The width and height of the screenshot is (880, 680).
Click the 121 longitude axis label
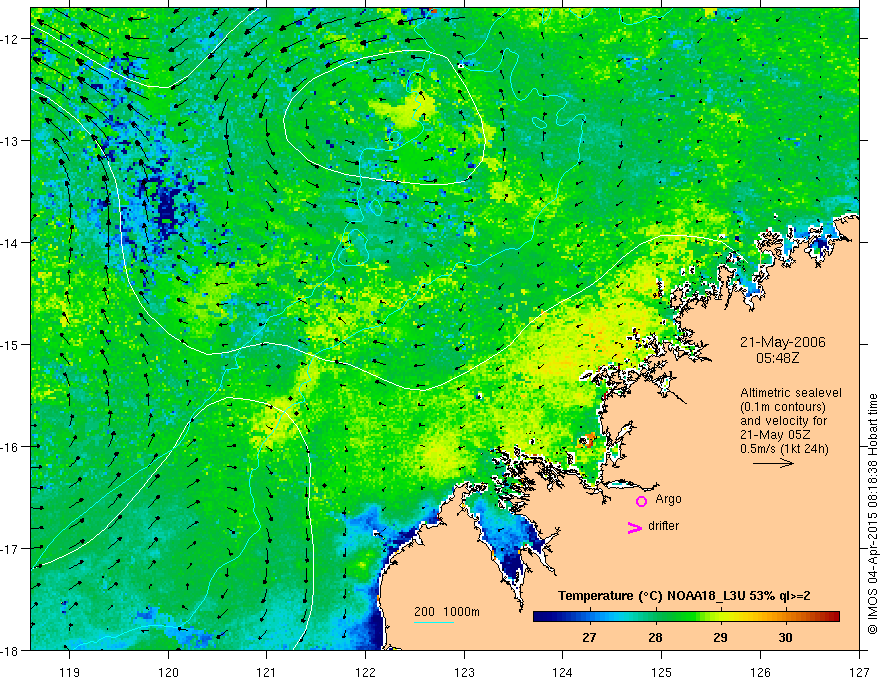[267, 672]
